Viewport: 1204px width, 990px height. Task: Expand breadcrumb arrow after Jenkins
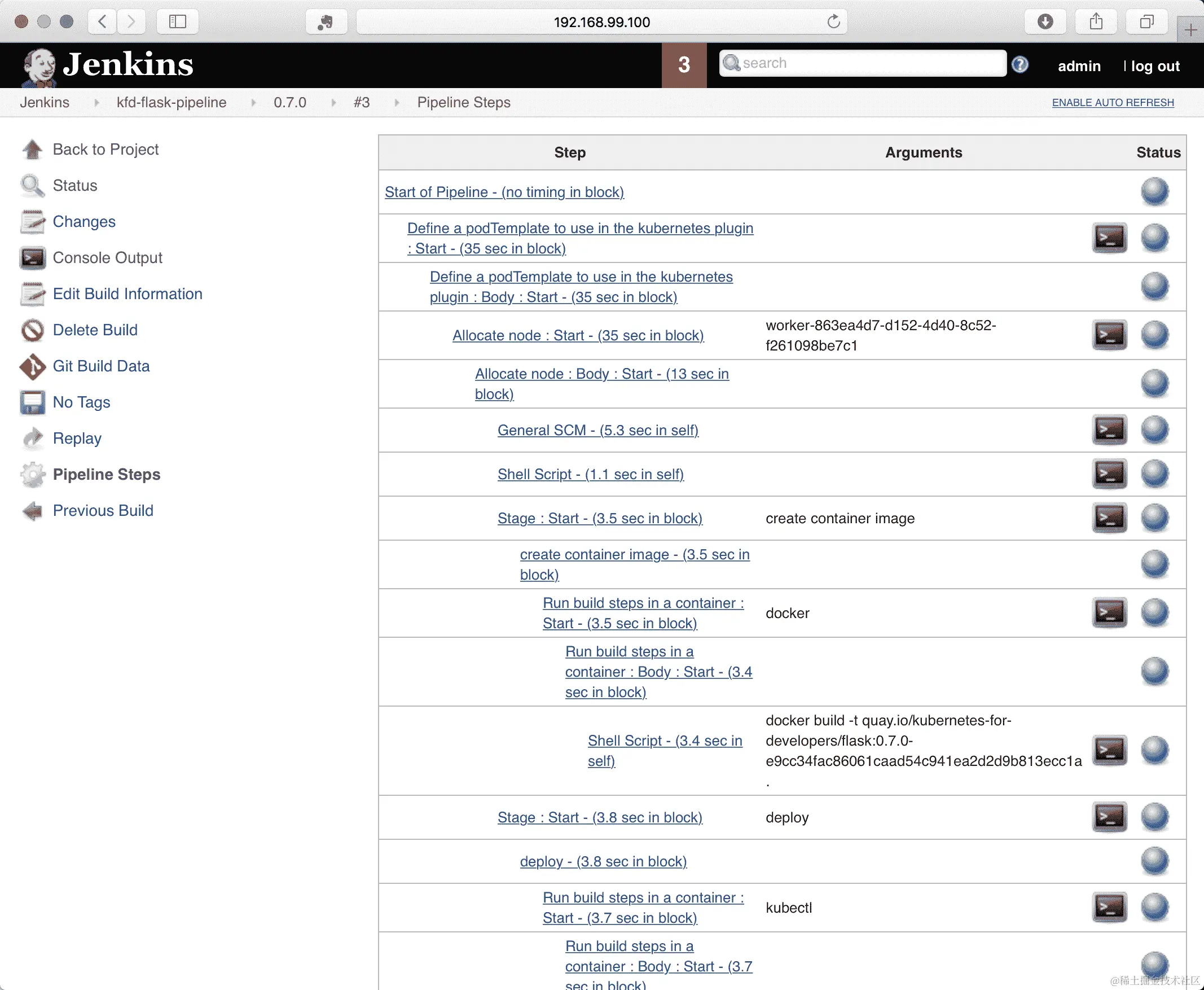96,103
